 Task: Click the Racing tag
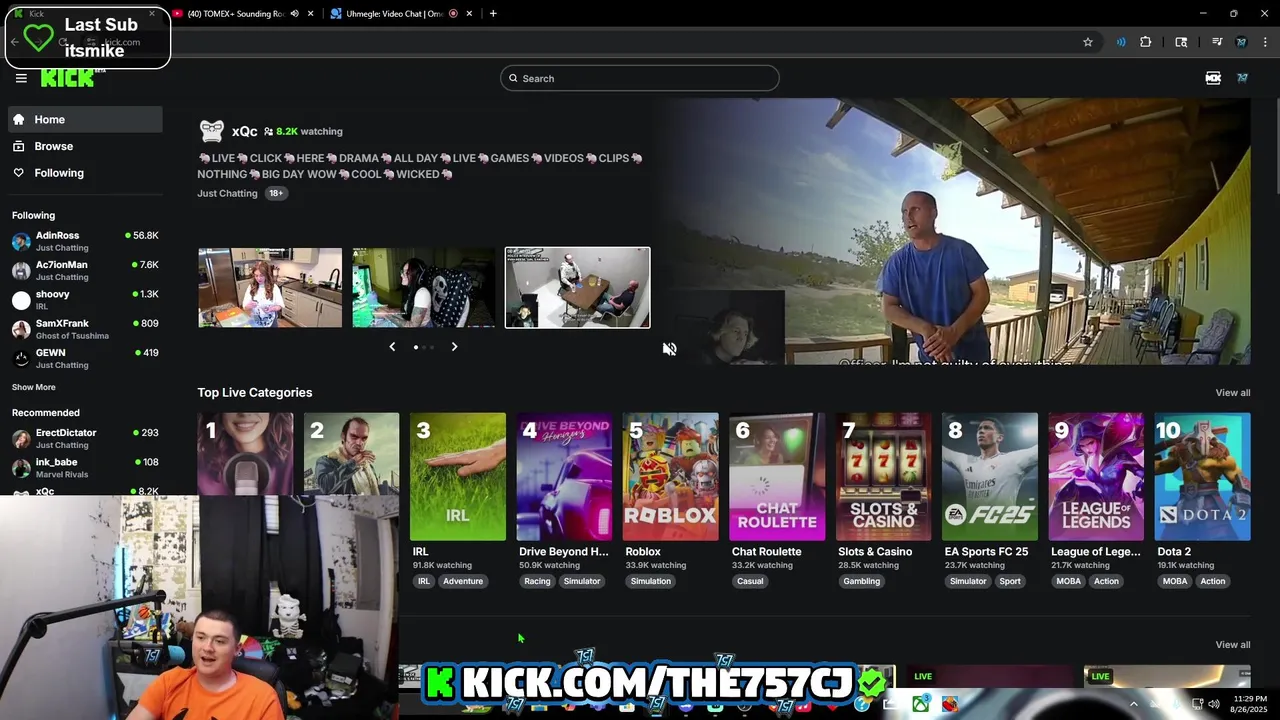(x=537, y=581)
